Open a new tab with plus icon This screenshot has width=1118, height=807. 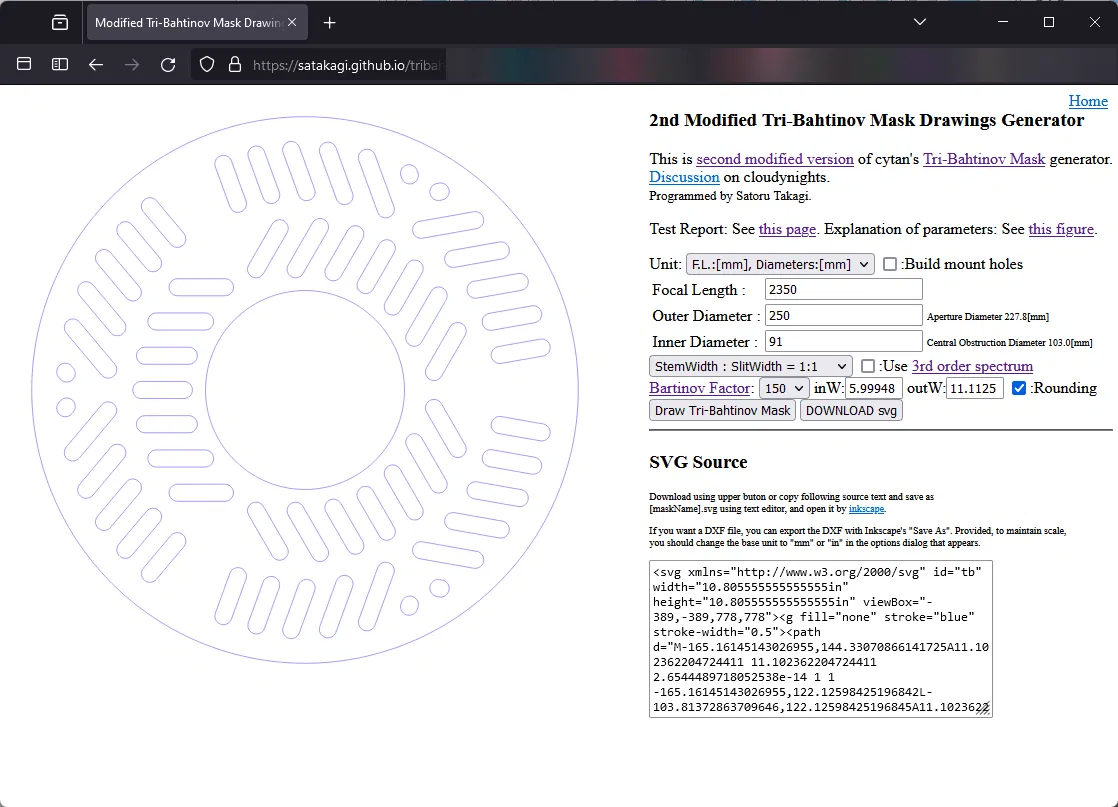(329, 23)
